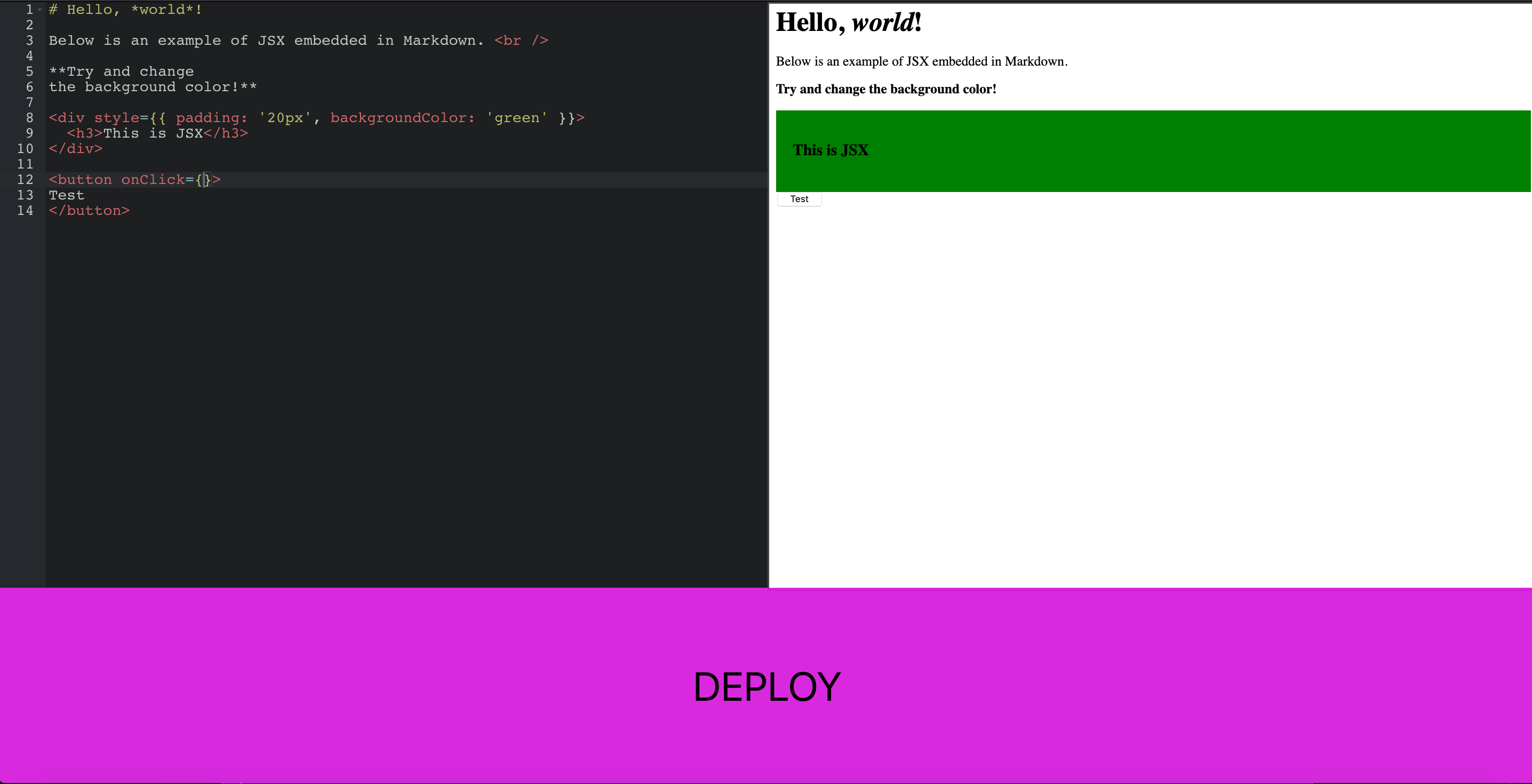Image resolution: width=1532 pixels, height=784 pixels.
Task: Click line number 8 in gutter
Action: tap(29, 118)
